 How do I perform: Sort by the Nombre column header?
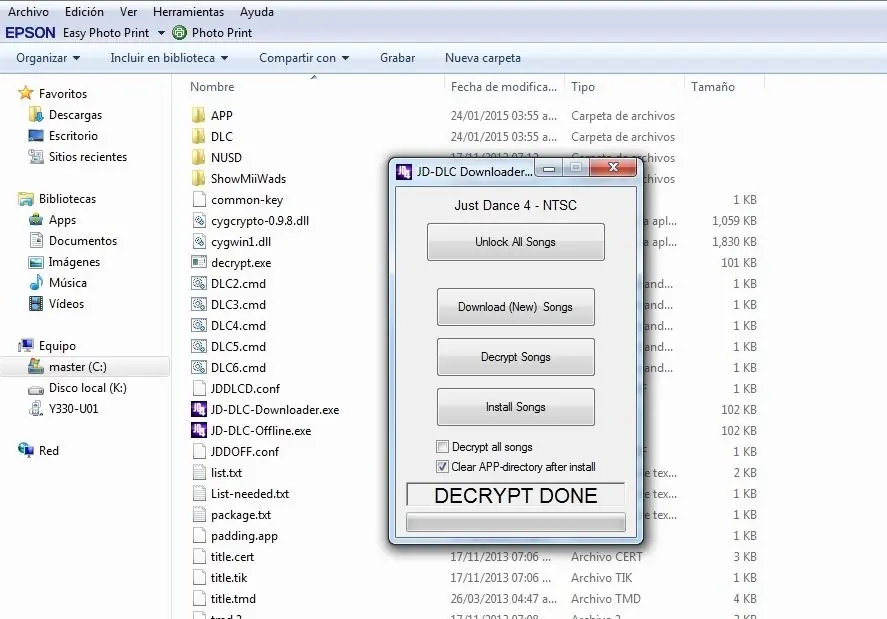point(212,87)
